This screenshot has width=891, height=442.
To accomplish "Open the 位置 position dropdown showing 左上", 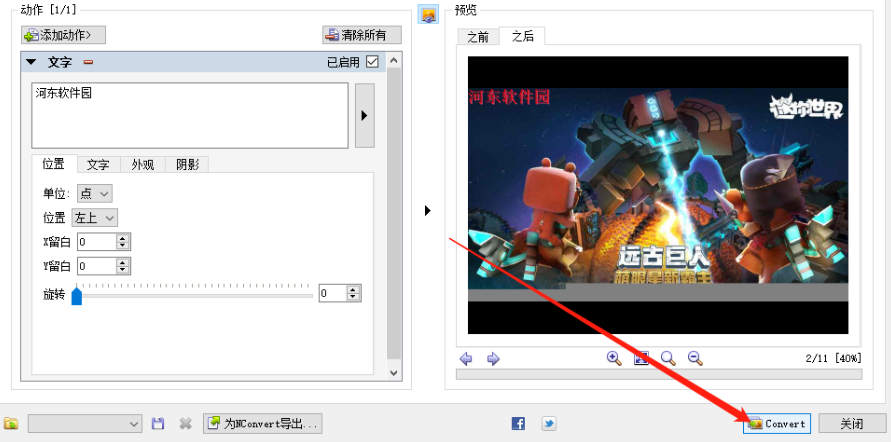I will pos(94,218).
